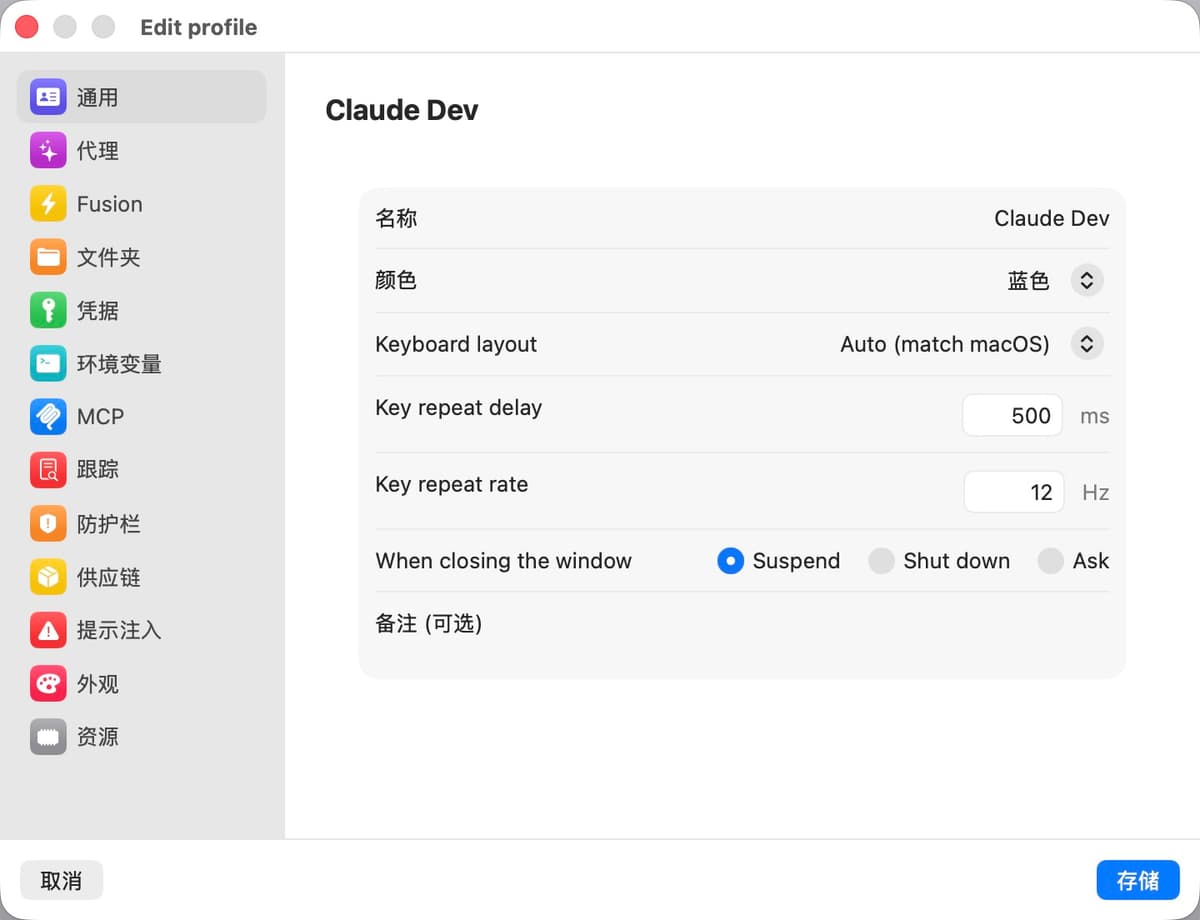Select the 防护栏 section label

109,524
